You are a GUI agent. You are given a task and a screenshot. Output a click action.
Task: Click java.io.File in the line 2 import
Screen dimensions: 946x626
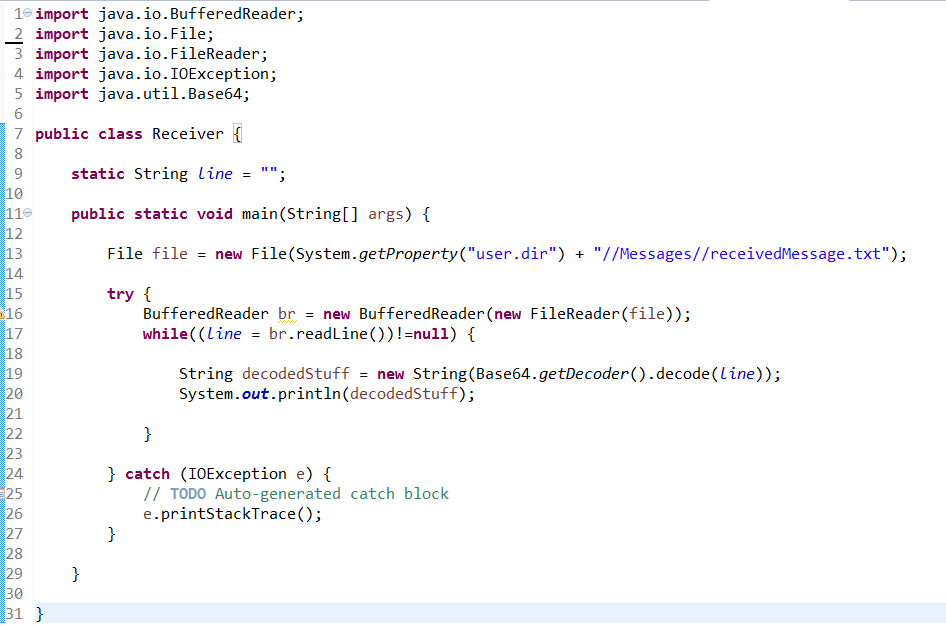152,34
